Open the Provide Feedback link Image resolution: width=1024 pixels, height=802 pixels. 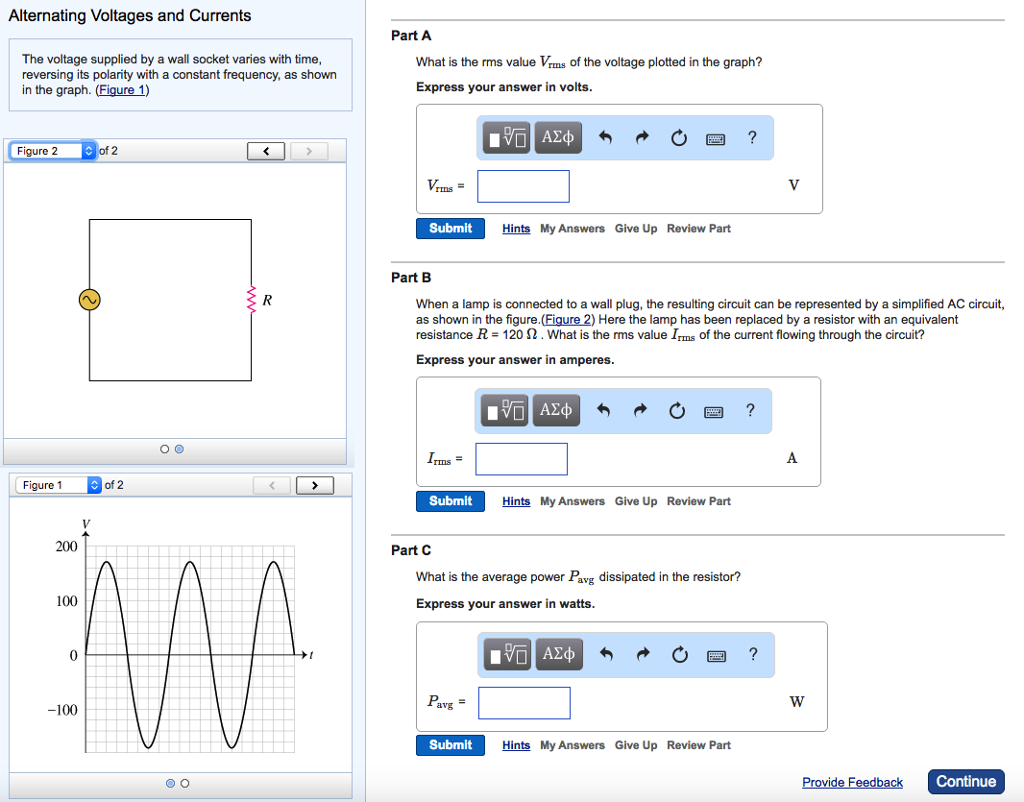(x=852, y=782)
